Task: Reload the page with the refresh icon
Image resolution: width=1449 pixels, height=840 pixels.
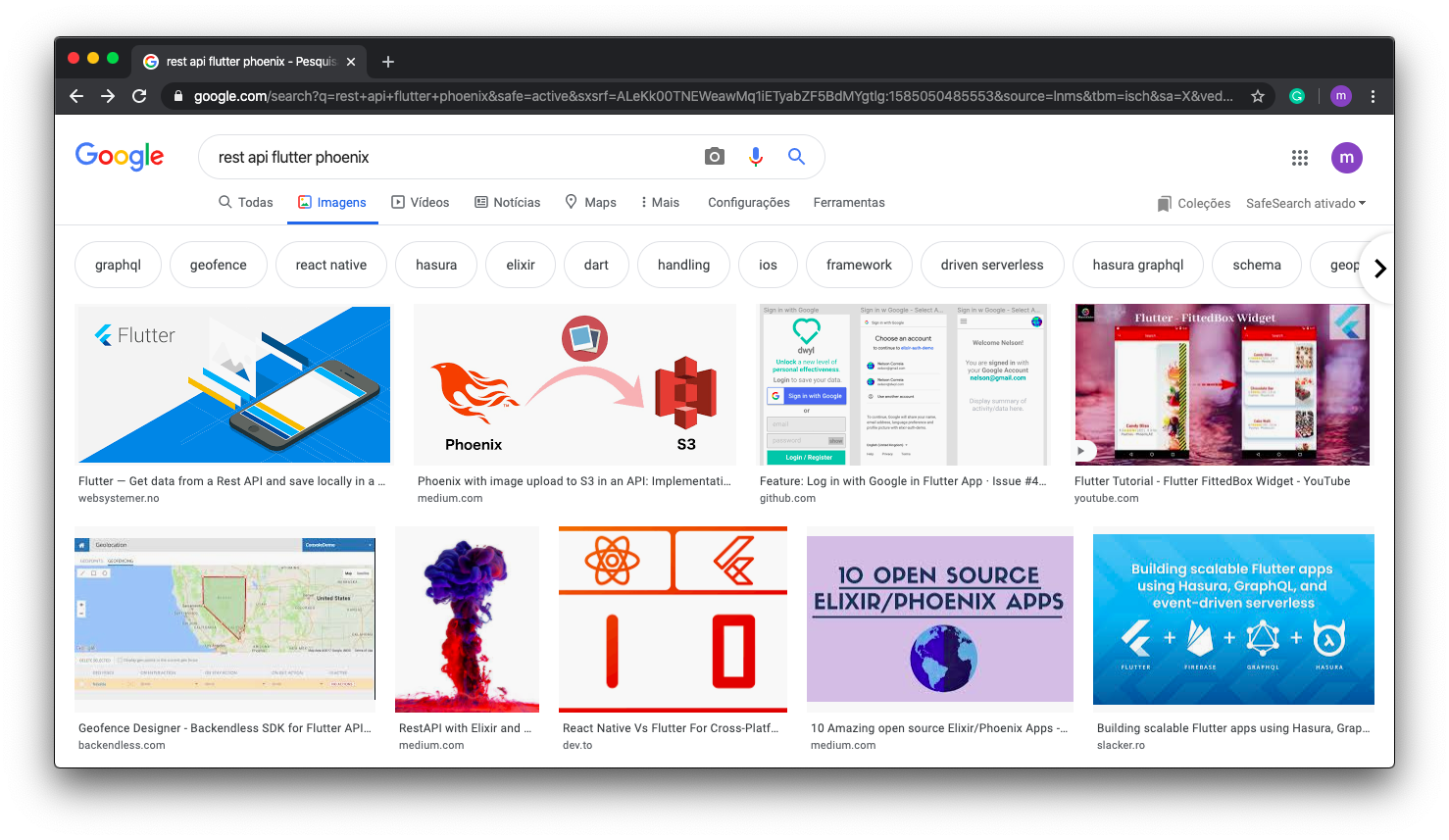Action: (x=139, y=96)
